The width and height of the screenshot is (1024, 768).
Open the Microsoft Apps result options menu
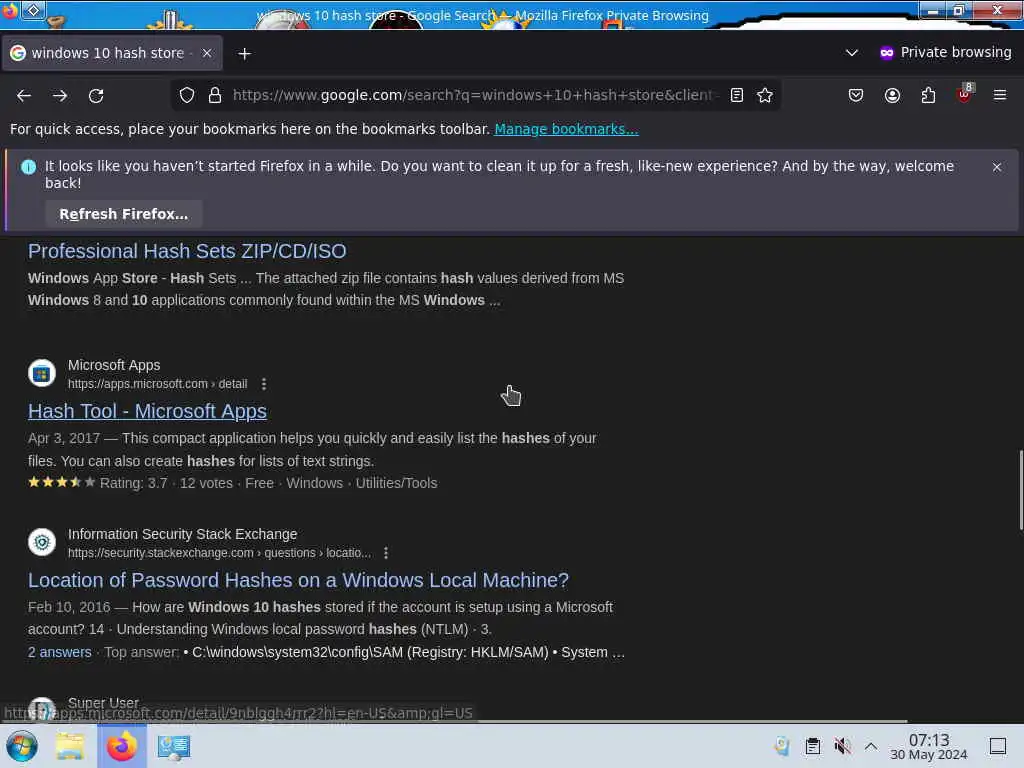point(264,384)
